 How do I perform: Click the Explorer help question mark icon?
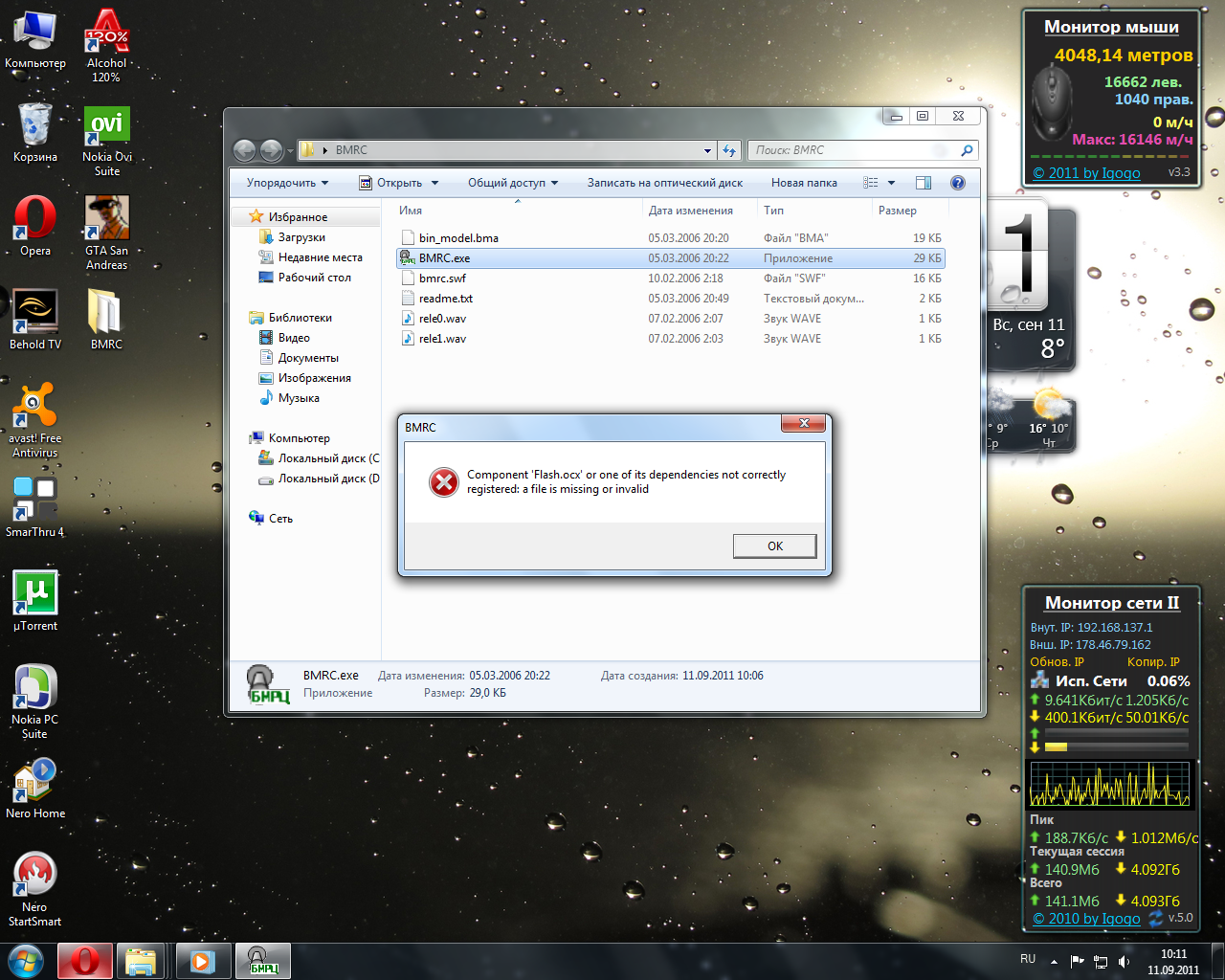(957, 183)
